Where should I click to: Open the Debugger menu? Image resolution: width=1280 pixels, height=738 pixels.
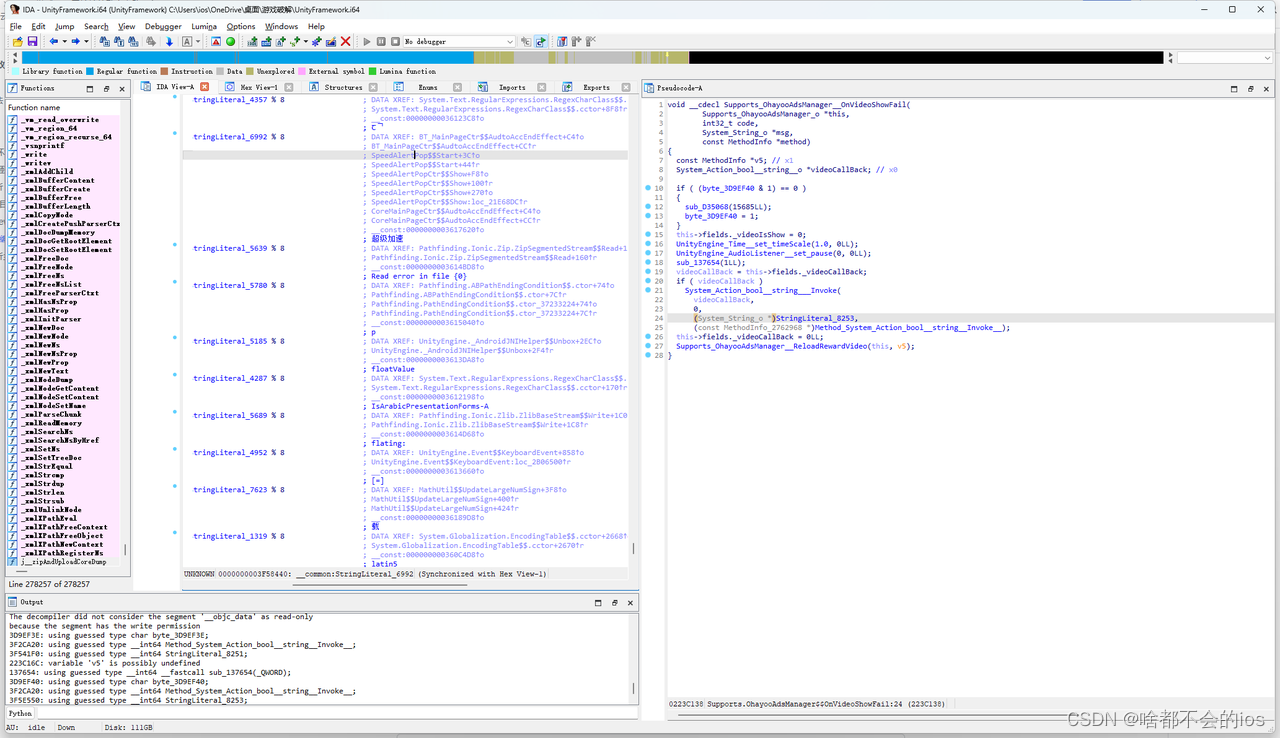pos(164,26)
